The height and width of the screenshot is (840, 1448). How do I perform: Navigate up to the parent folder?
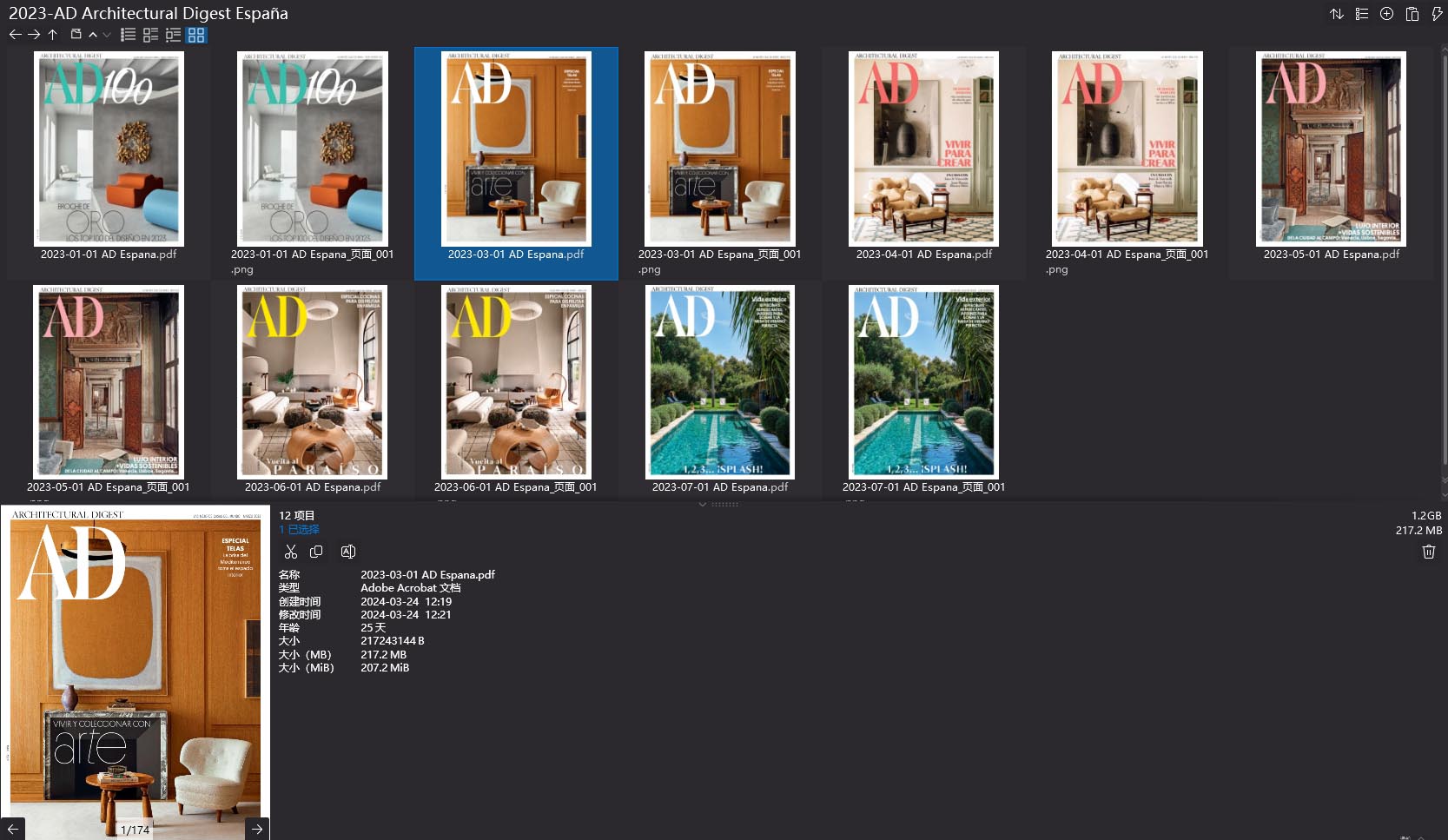(x=53, y=35)
